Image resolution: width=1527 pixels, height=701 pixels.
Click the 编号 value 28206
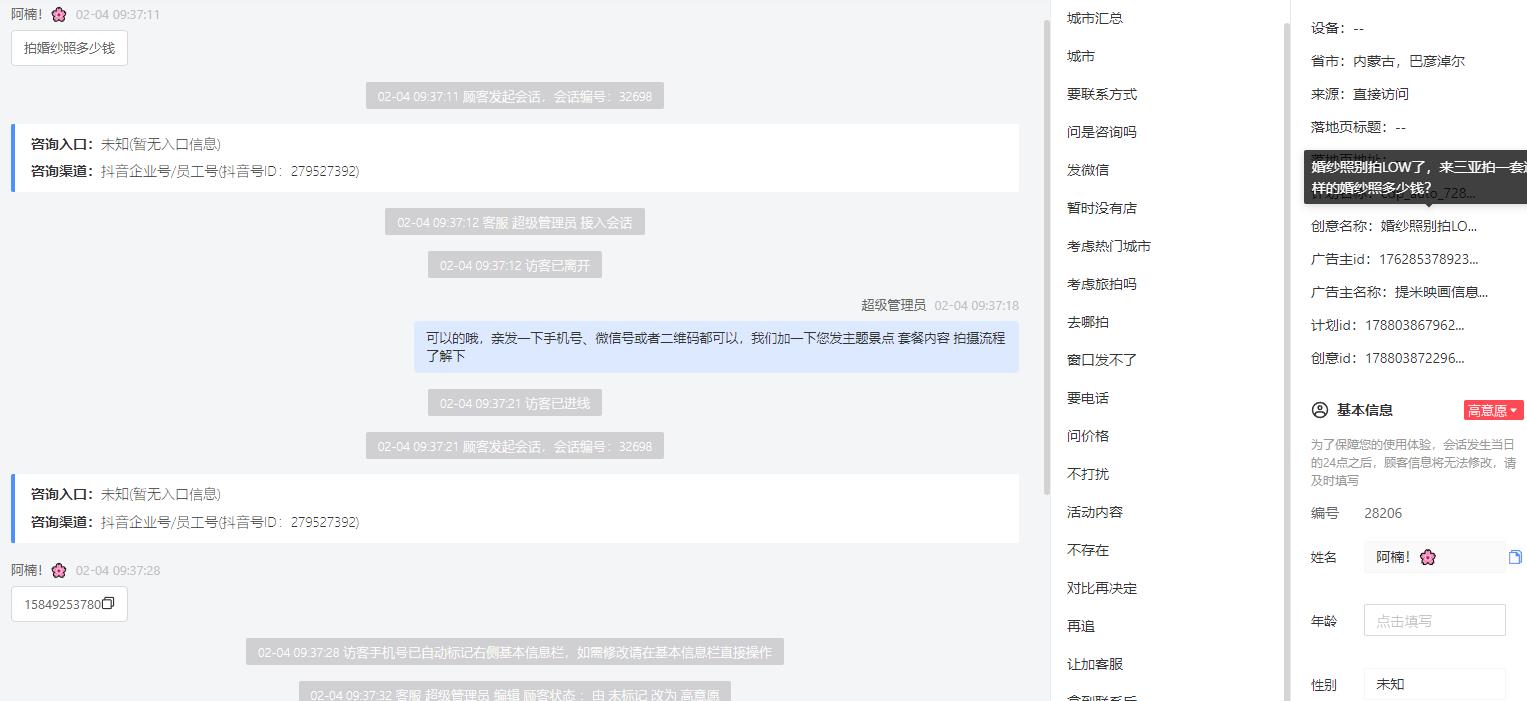click(x=1383, y=513)
